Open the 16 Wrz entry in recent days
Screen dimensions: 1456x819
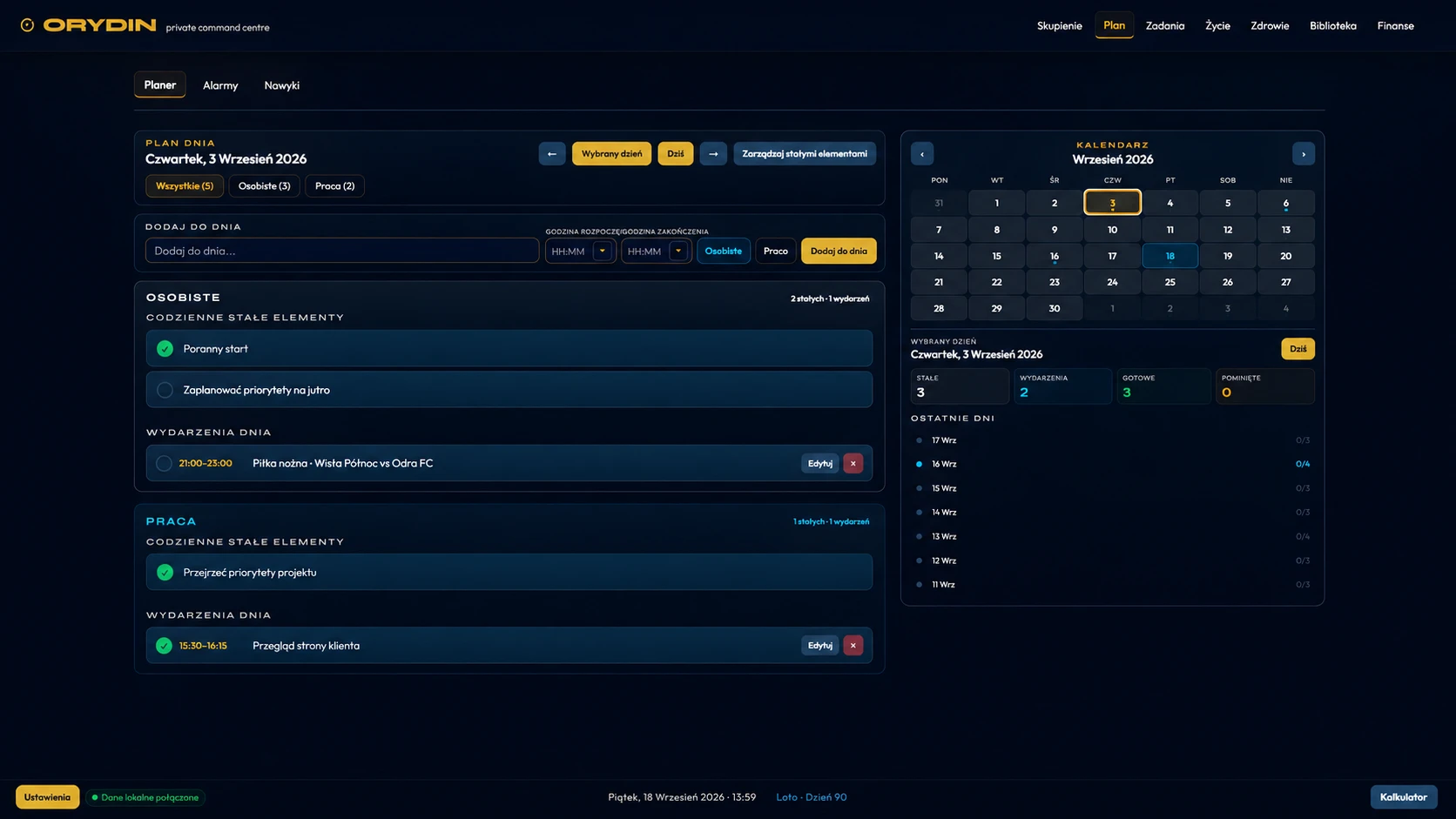click(x=1112, y=464)
